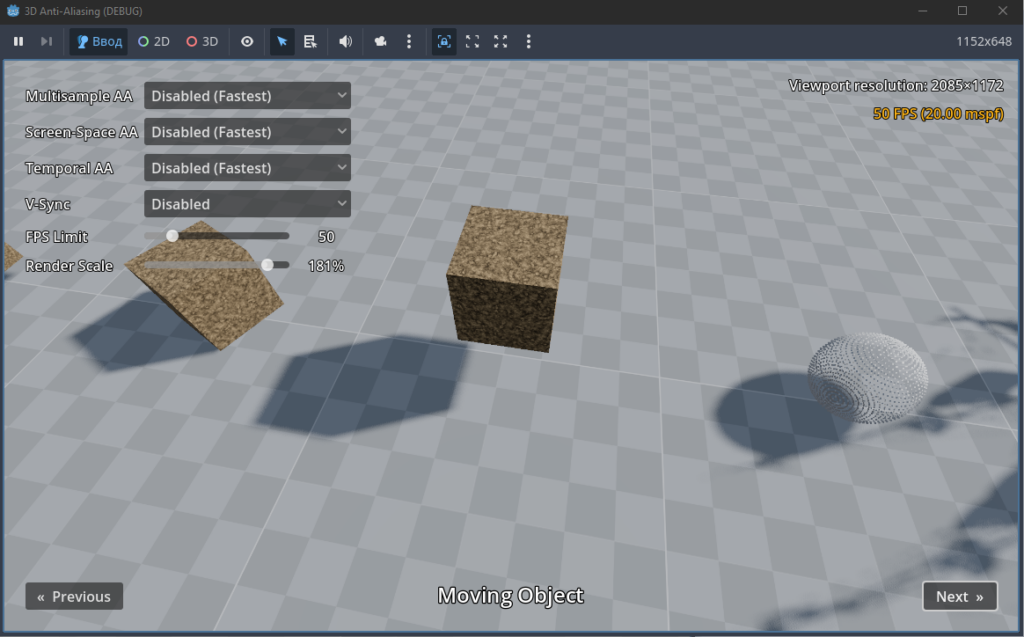Viewport: 1024px width, 637px height.
Task: Expand the V-Sync dropdown
Action: pos(248,204)
